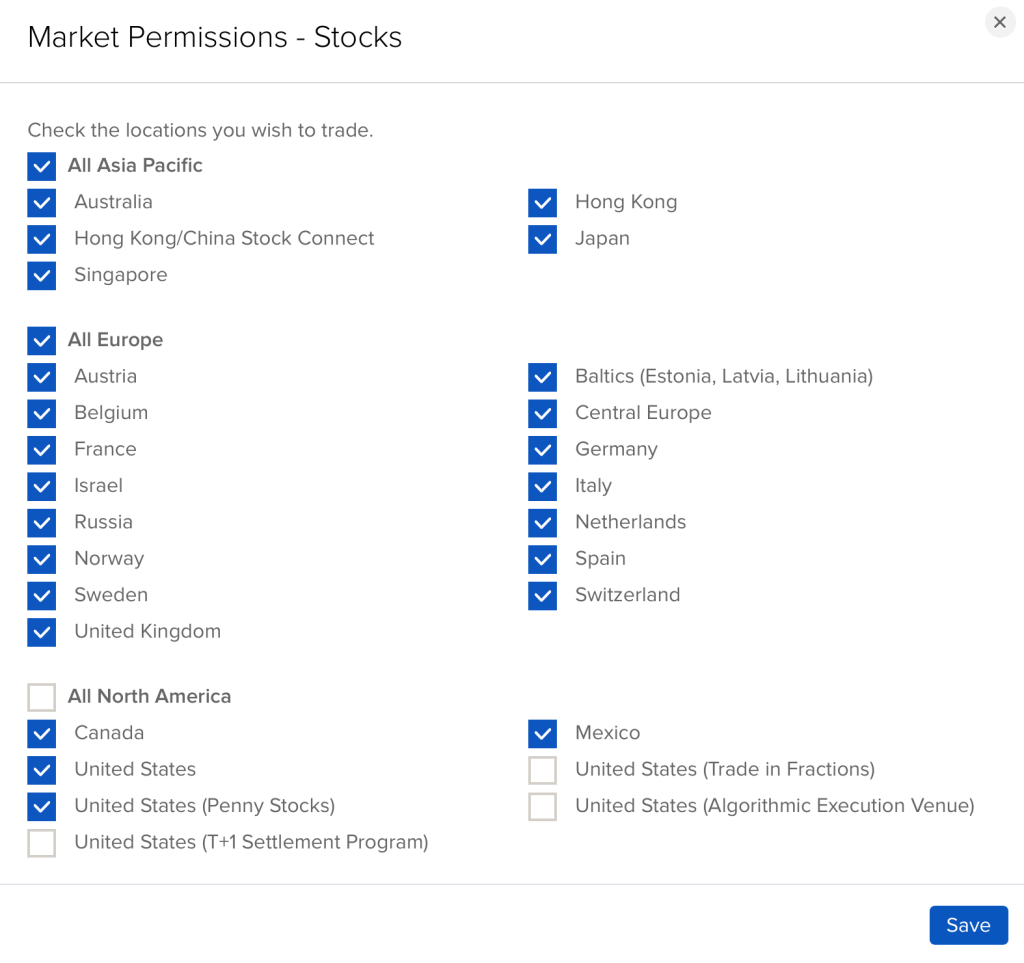
Task: Uncheck the All Asia Pacific checkbox
Action: pyautogui.click(x=42, y=166)
